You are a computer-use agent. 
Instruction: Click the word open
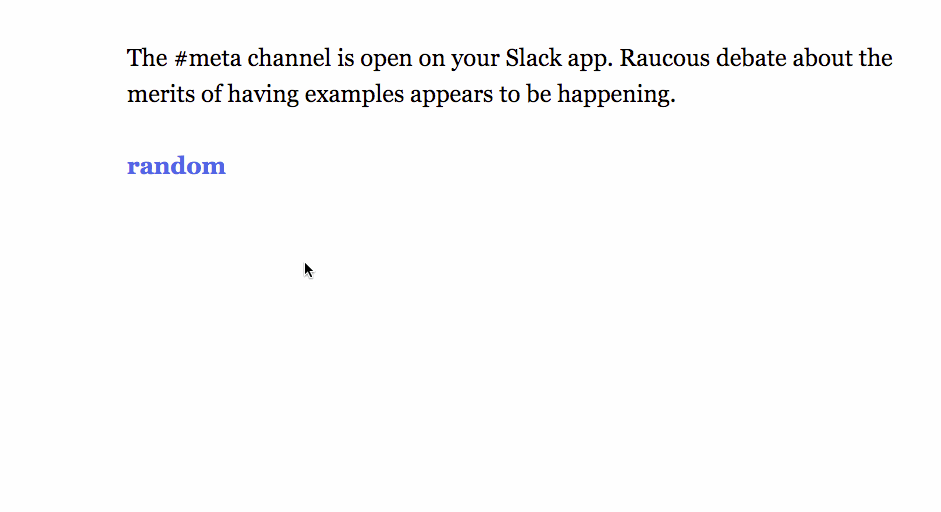[x=385, y=58]
